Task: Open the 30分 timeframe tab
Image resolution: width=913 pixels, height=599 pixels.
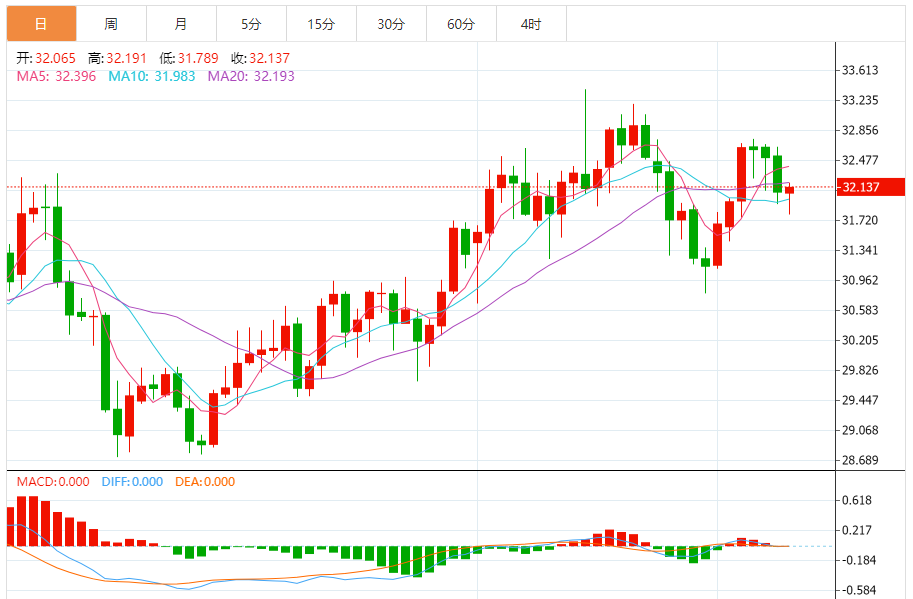Action: click(391, 24)
